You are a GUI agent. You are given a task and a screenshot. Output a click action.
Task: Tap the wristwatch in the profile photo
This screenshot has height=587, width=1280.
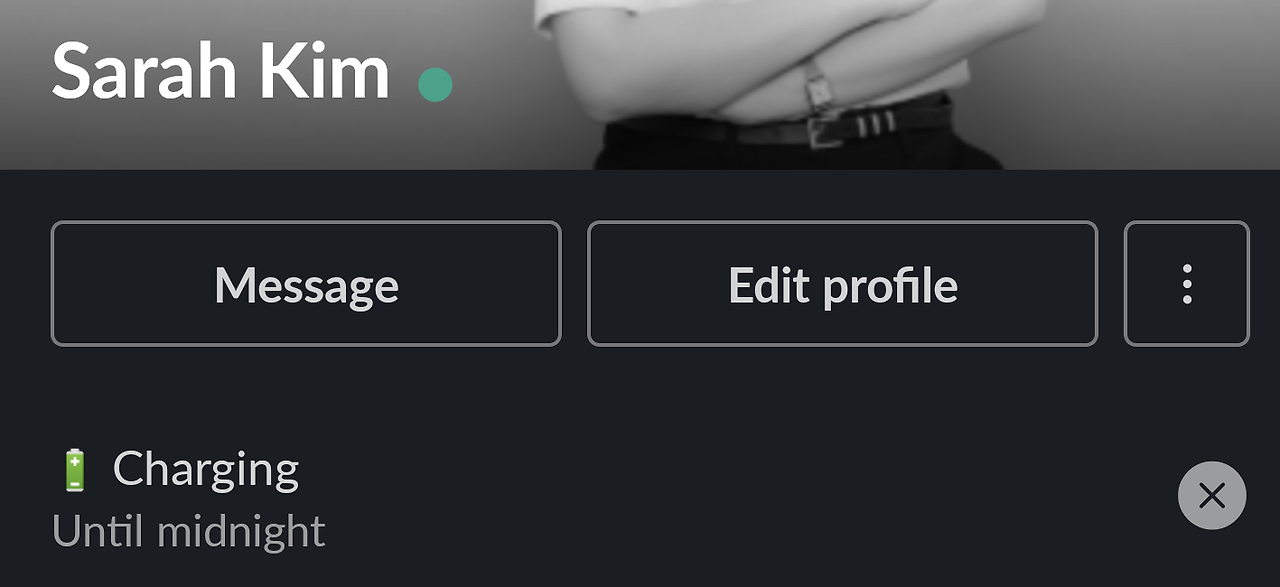tap(819, 89)
